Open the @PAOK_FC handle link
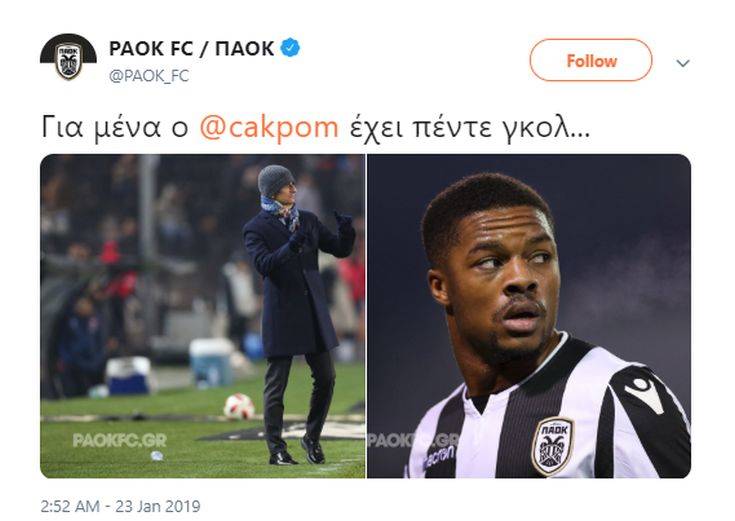735x521 pixels. (x=149, y=76)
